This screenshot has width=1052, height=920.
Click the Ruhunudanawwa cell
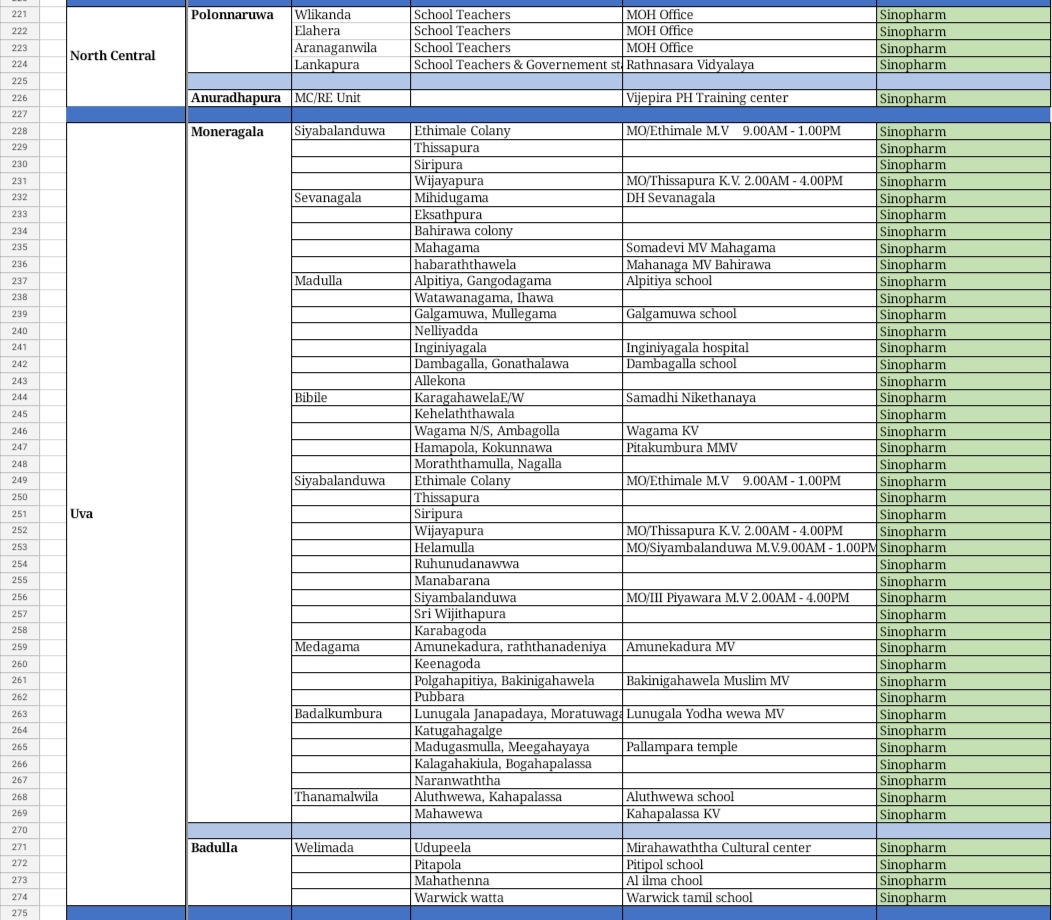coord(517,564)
